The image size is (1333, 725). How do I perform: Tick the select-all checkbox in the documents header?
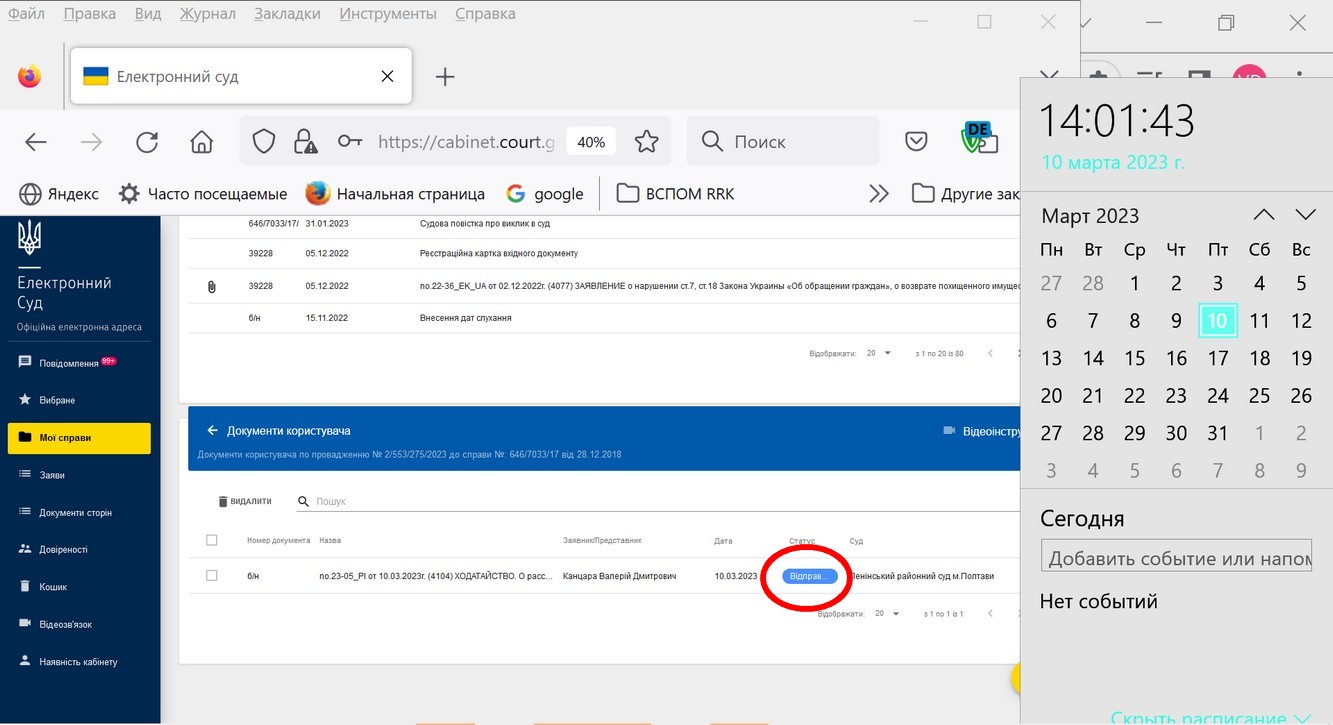pos(211,540)
